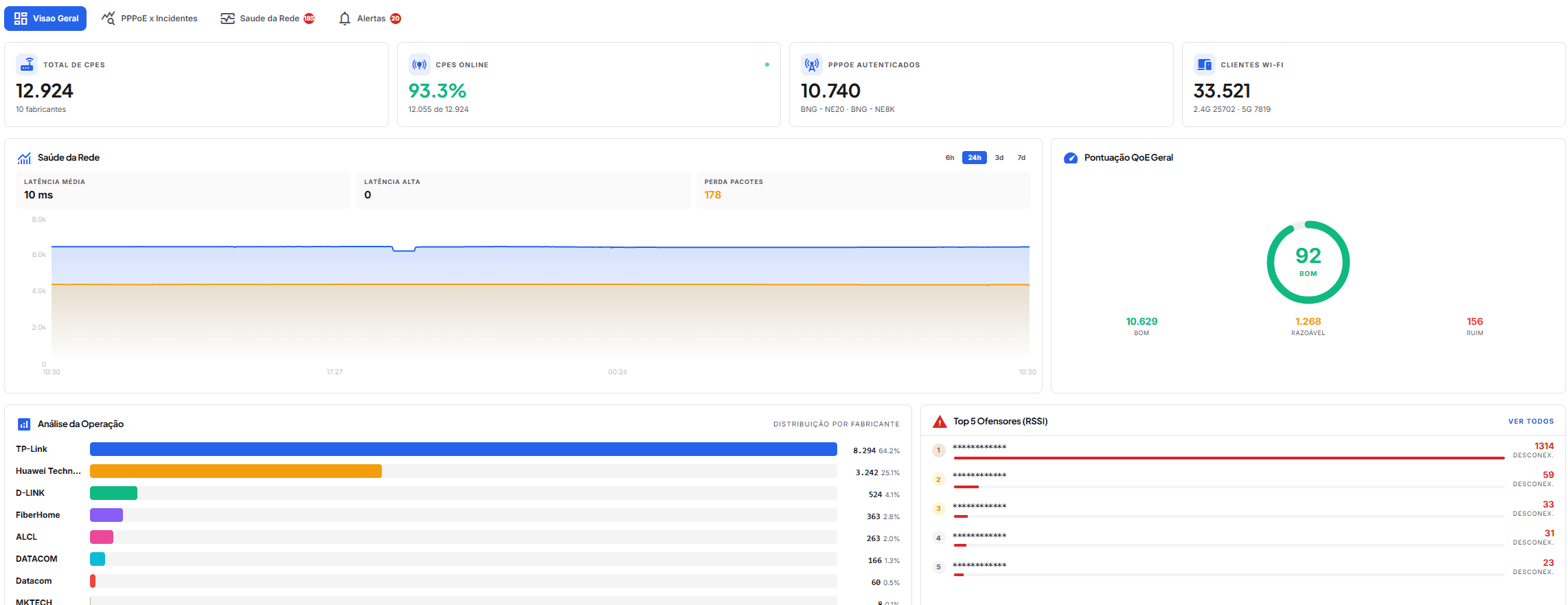This screenshot has height=605, width=1568.
Task: Click the Huawei orange distribution bar
Action: click(x=236, y=471)
